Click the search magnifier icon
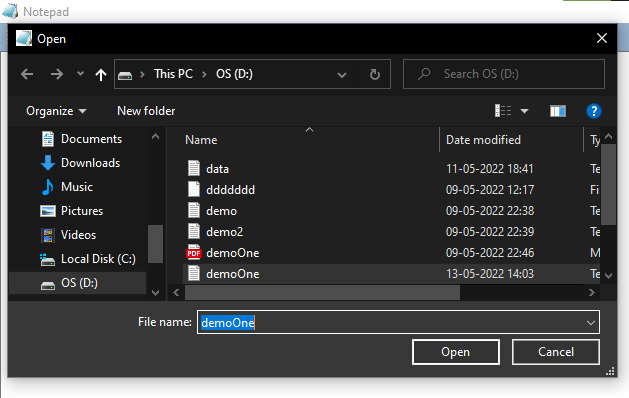Viewport: 629px width, 398px height. point(424,74)
